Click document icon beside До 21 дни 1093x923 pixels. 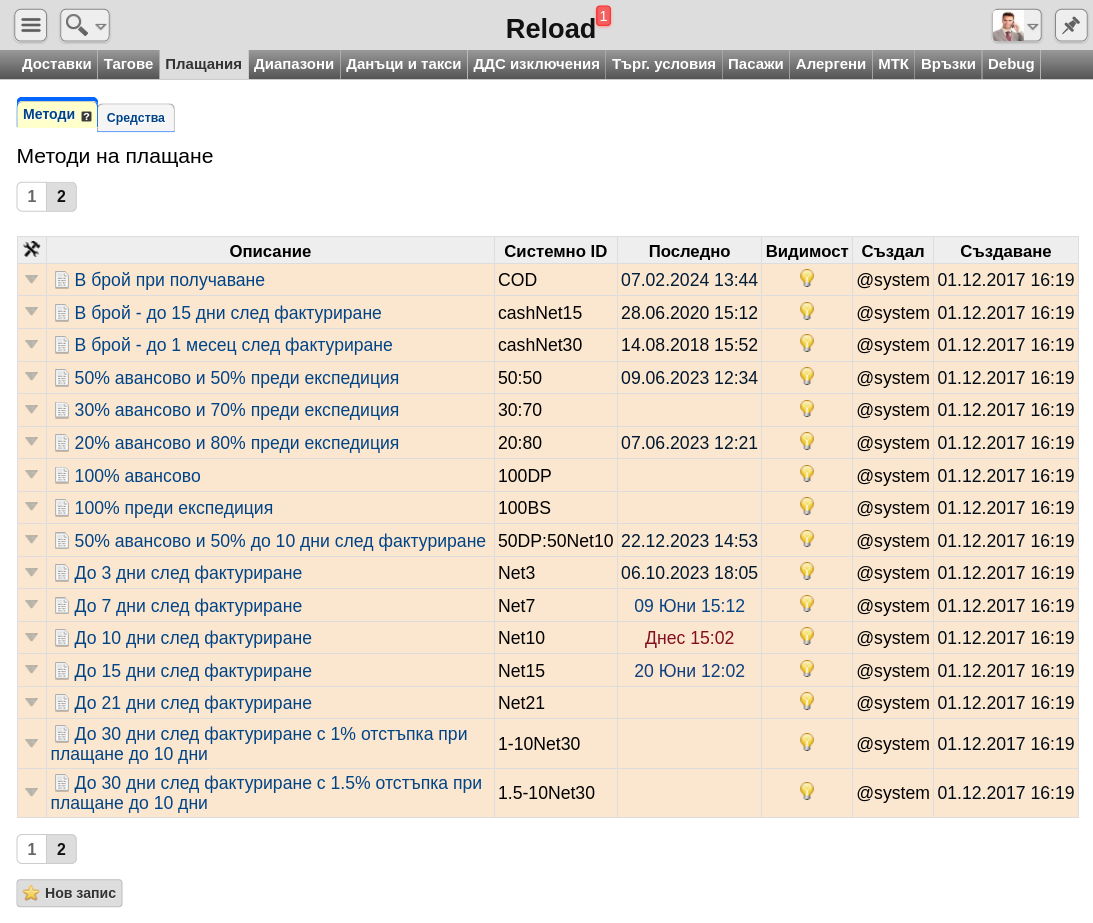tap(62, 703)
